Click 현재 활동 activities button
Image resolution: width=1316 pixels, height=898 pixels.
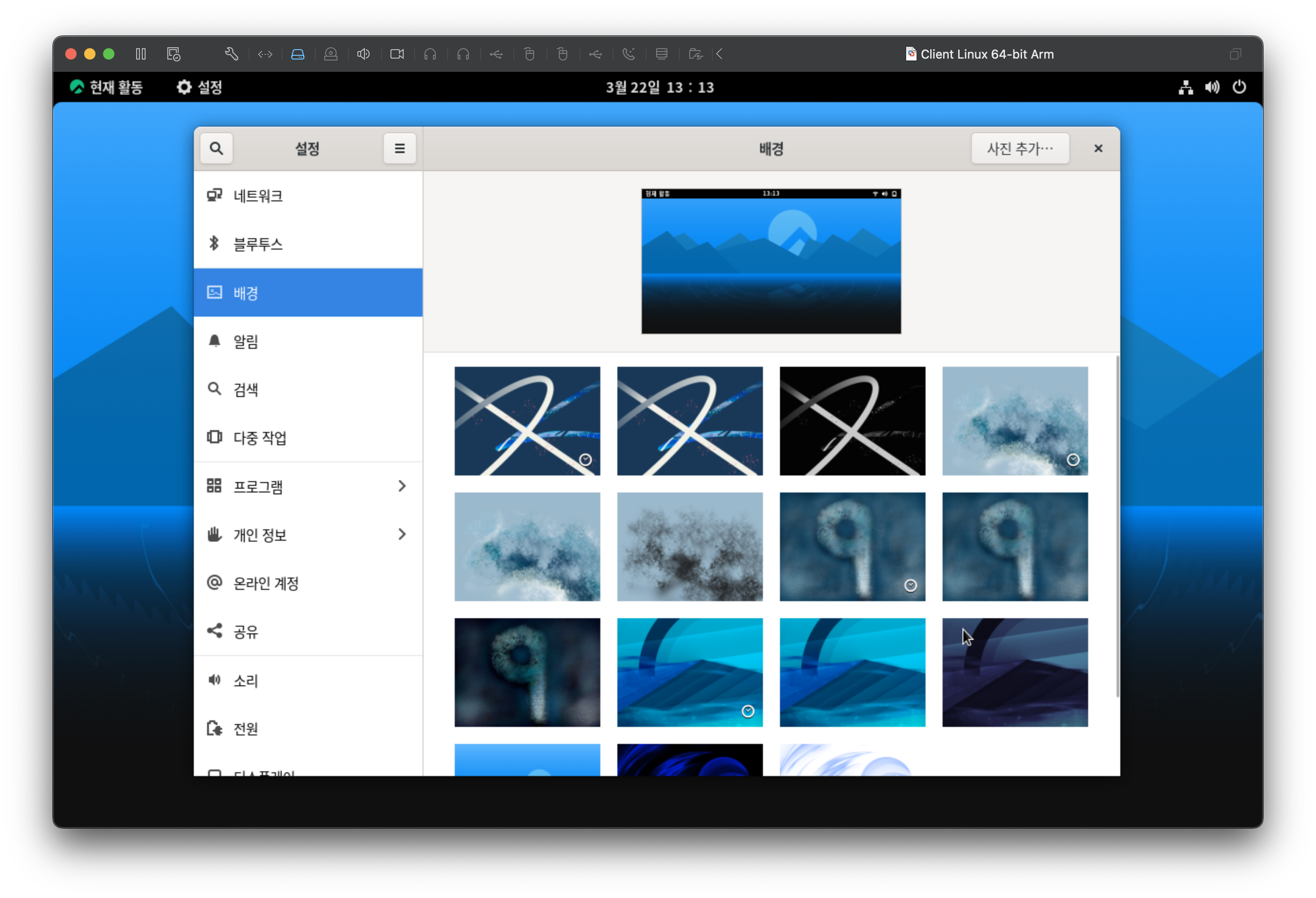(x=106, y=87)
